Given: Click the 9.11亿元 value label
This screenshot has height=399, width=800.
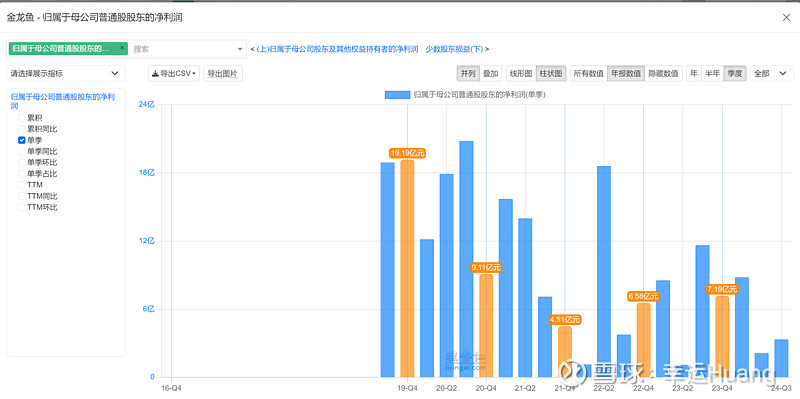Looking at the screenshot, I should [486, 267].
